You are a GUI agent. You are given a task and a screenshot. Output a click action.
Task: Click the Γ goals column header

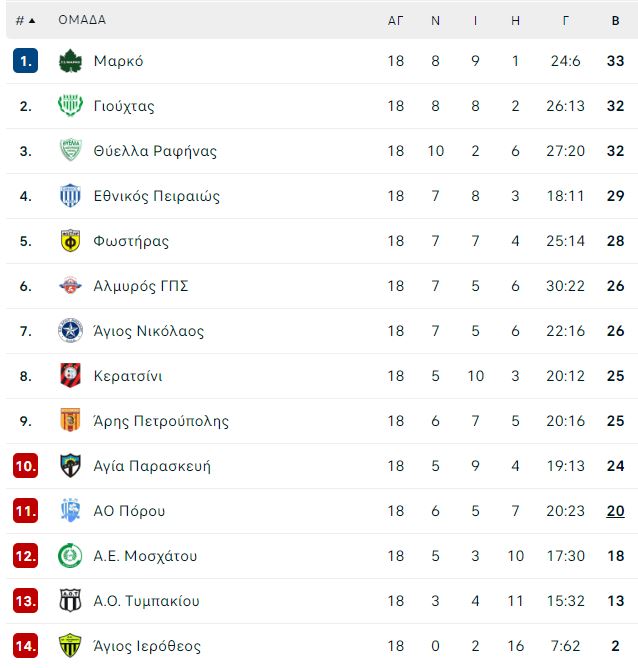click(x=566, y=20)
